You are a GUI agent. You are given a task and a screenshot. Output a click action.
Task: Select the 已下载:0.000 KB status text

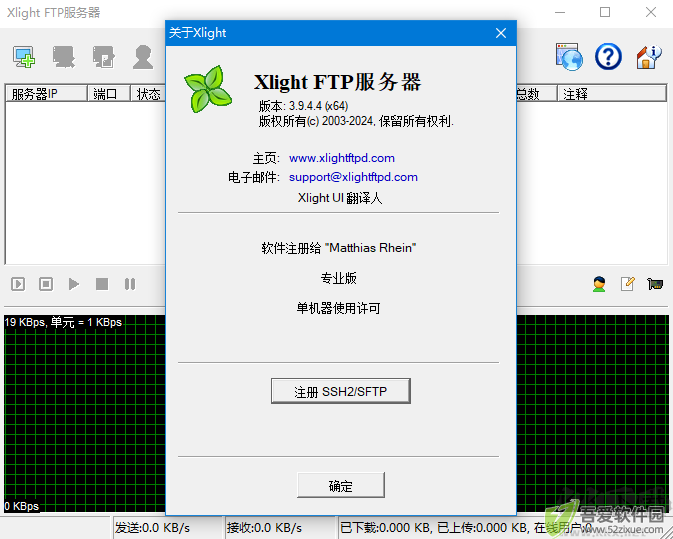[x=386, y=528]
